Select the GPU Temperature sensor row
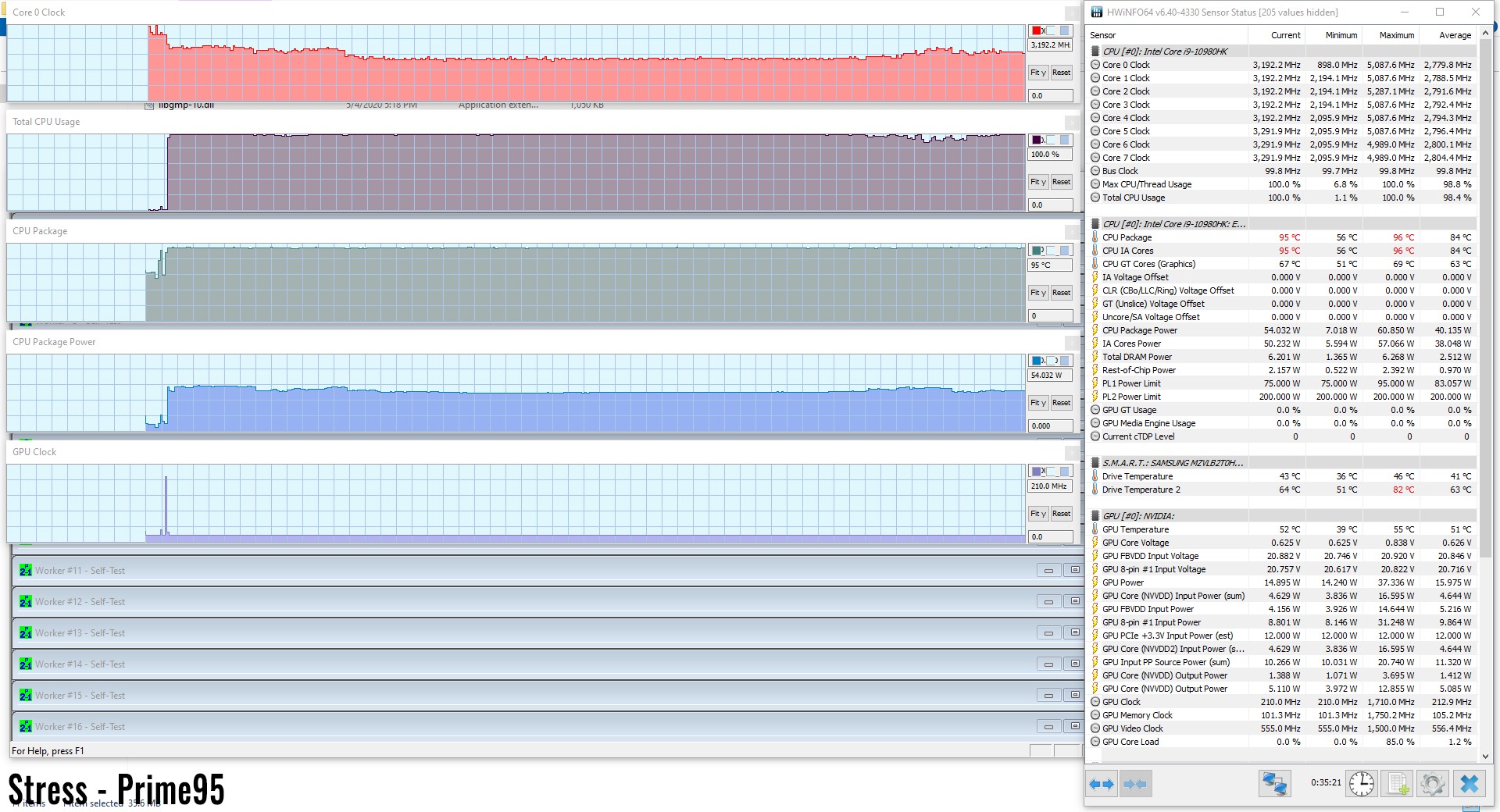This screenshot has height=812, width=1500. point(1135,529)
